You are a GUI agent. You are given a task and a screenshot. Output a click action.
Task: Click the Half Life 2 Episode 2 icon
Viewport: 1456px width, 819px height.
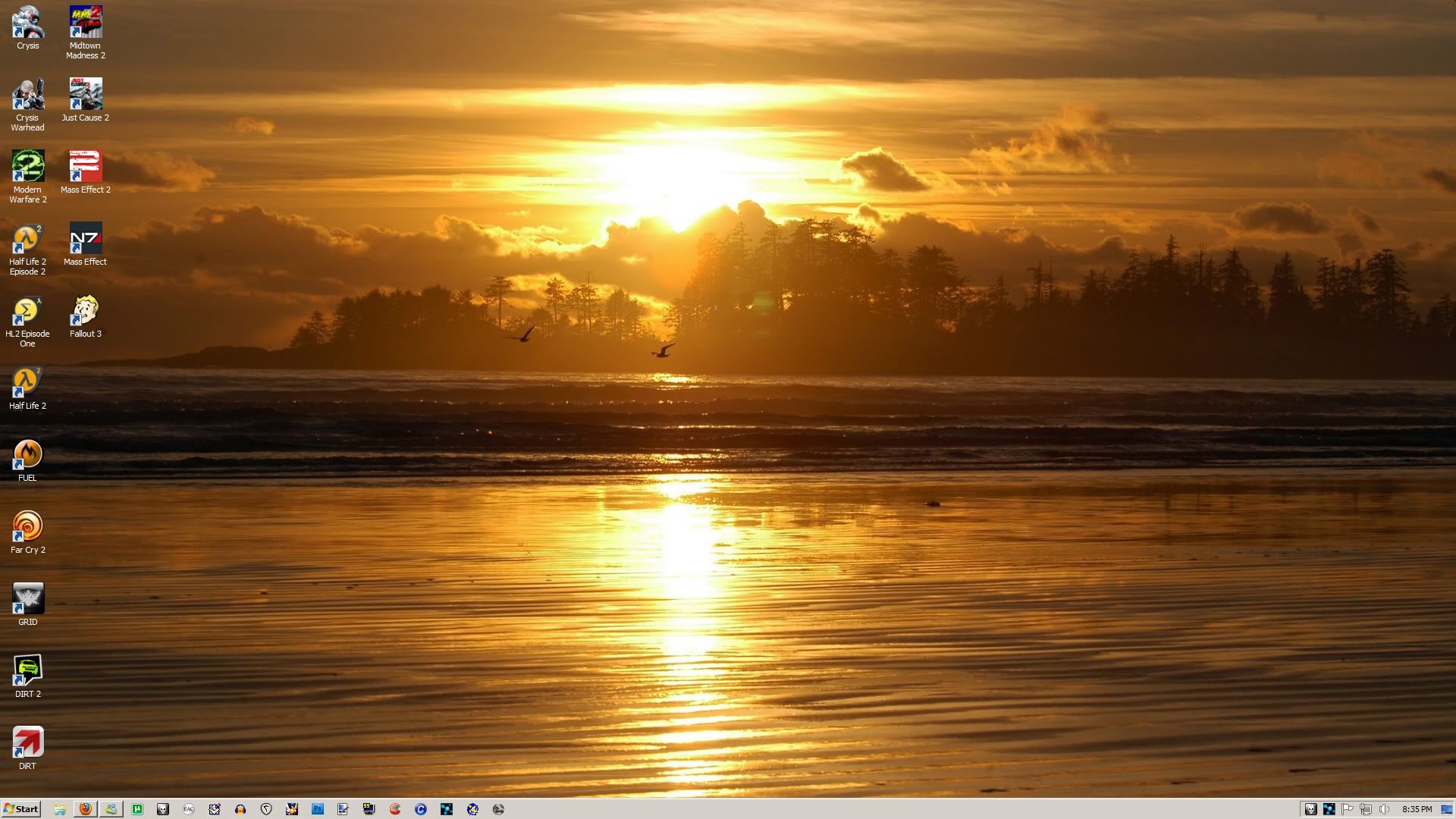point(27,239)
